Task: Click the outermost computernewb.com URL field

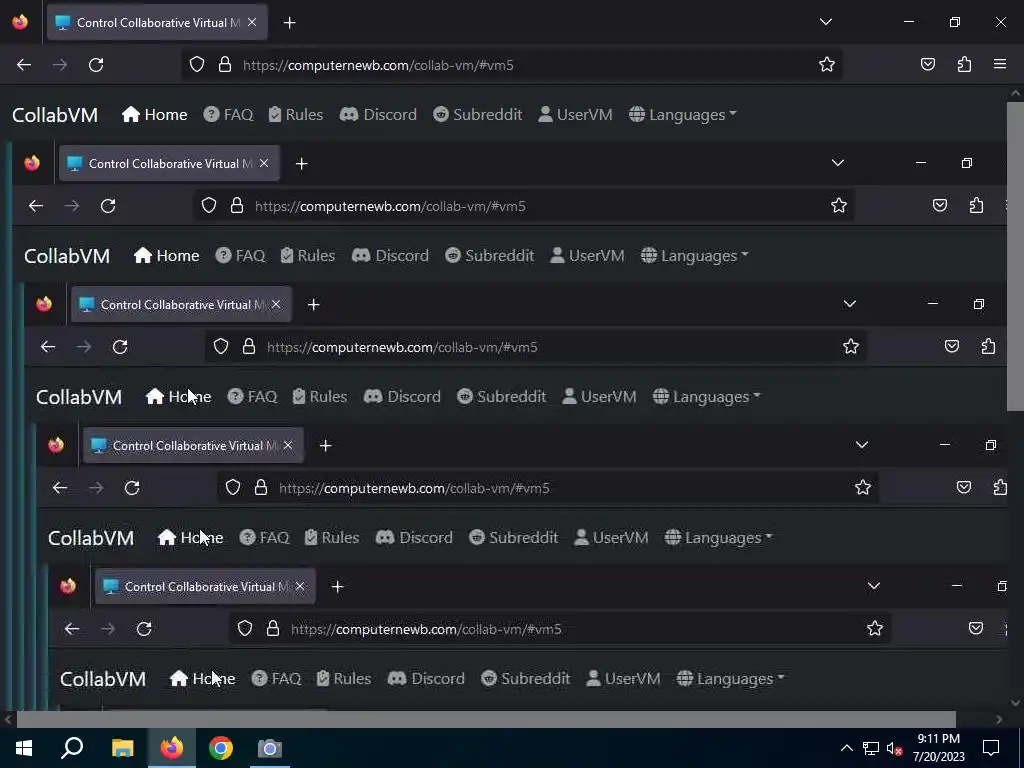Action: click(x=513, y=65)
